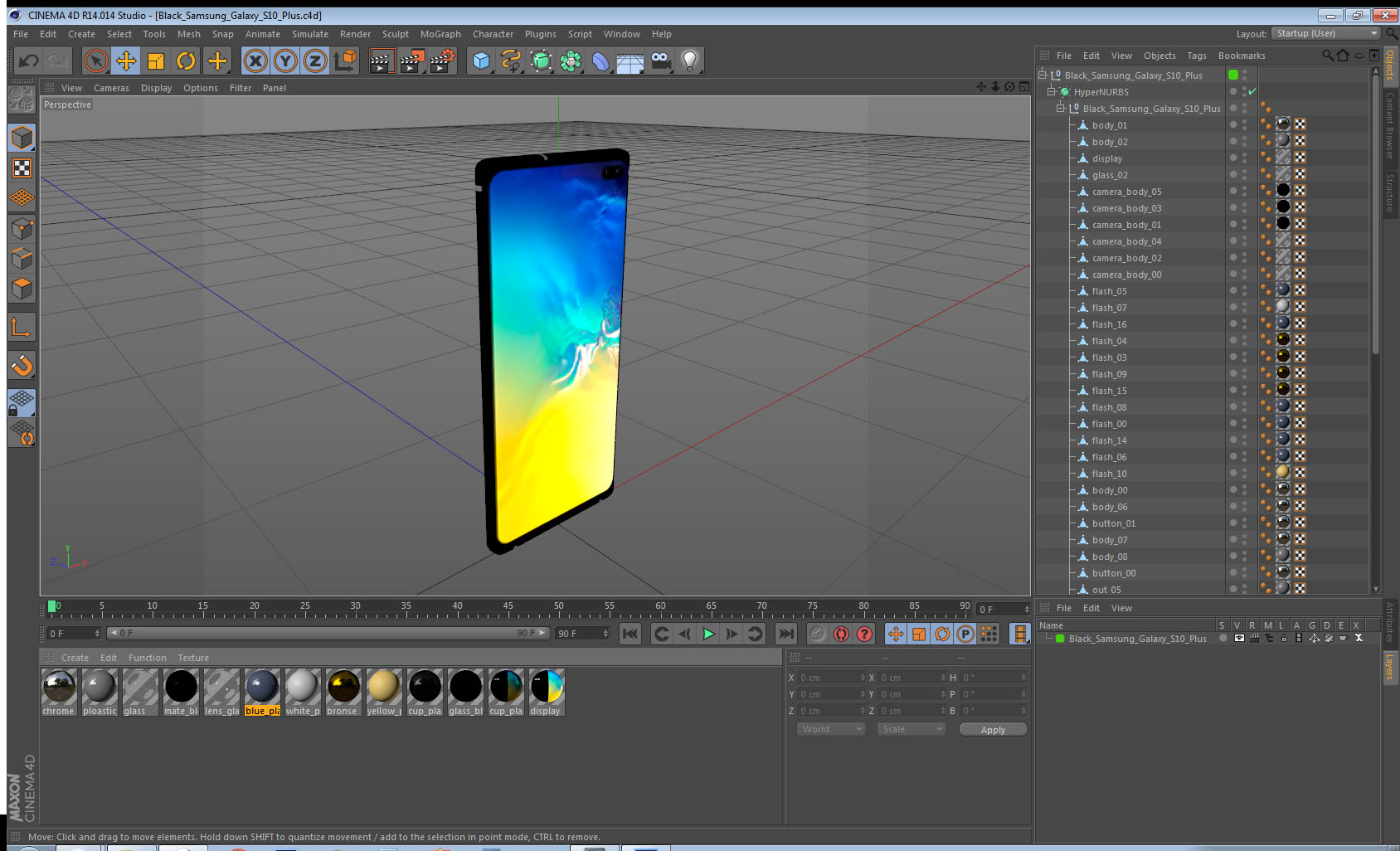Toggle HyperNURBS enable checkmark

click(1252, 92)
